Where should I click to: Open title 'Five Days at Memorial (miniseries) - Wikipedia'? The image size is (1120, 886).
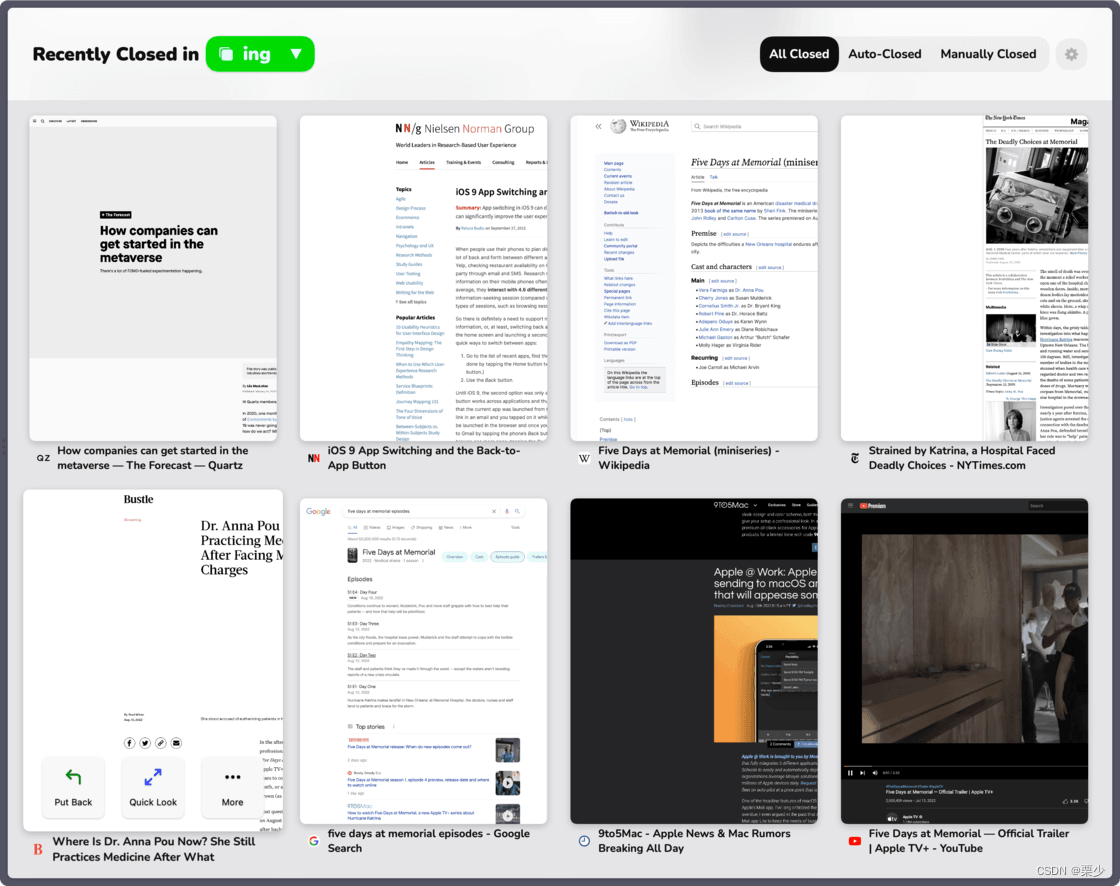pyautogui.click(x=689, y=458)
